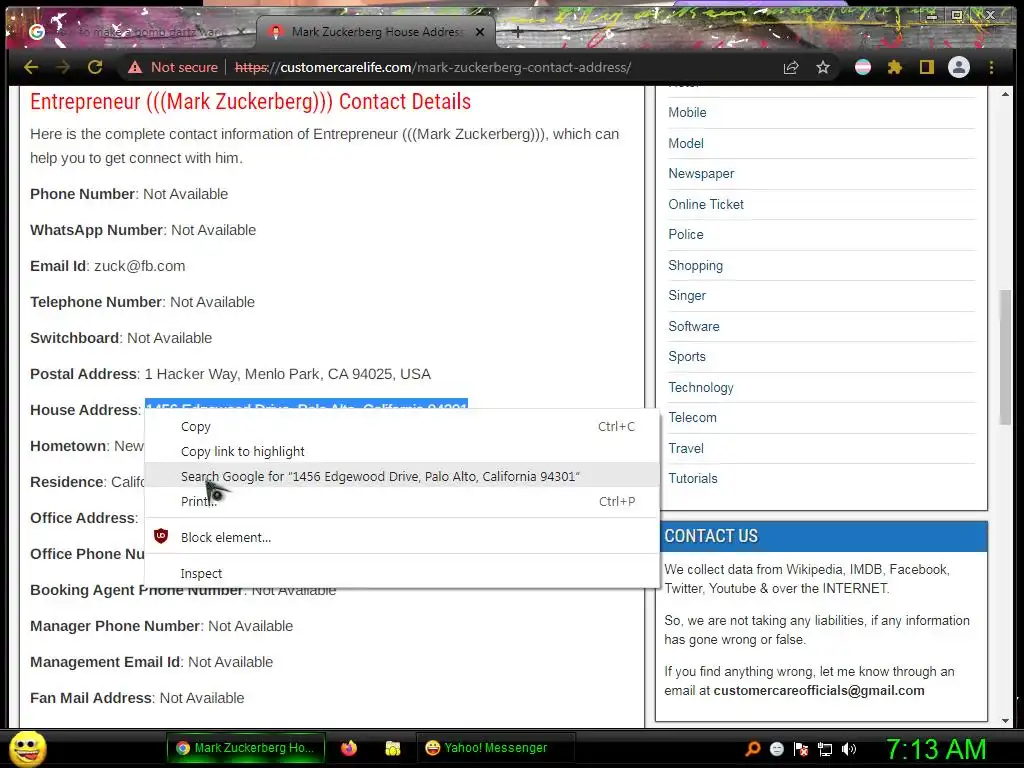
Task: Open the Shopping category link
Action: coord(696,265)
